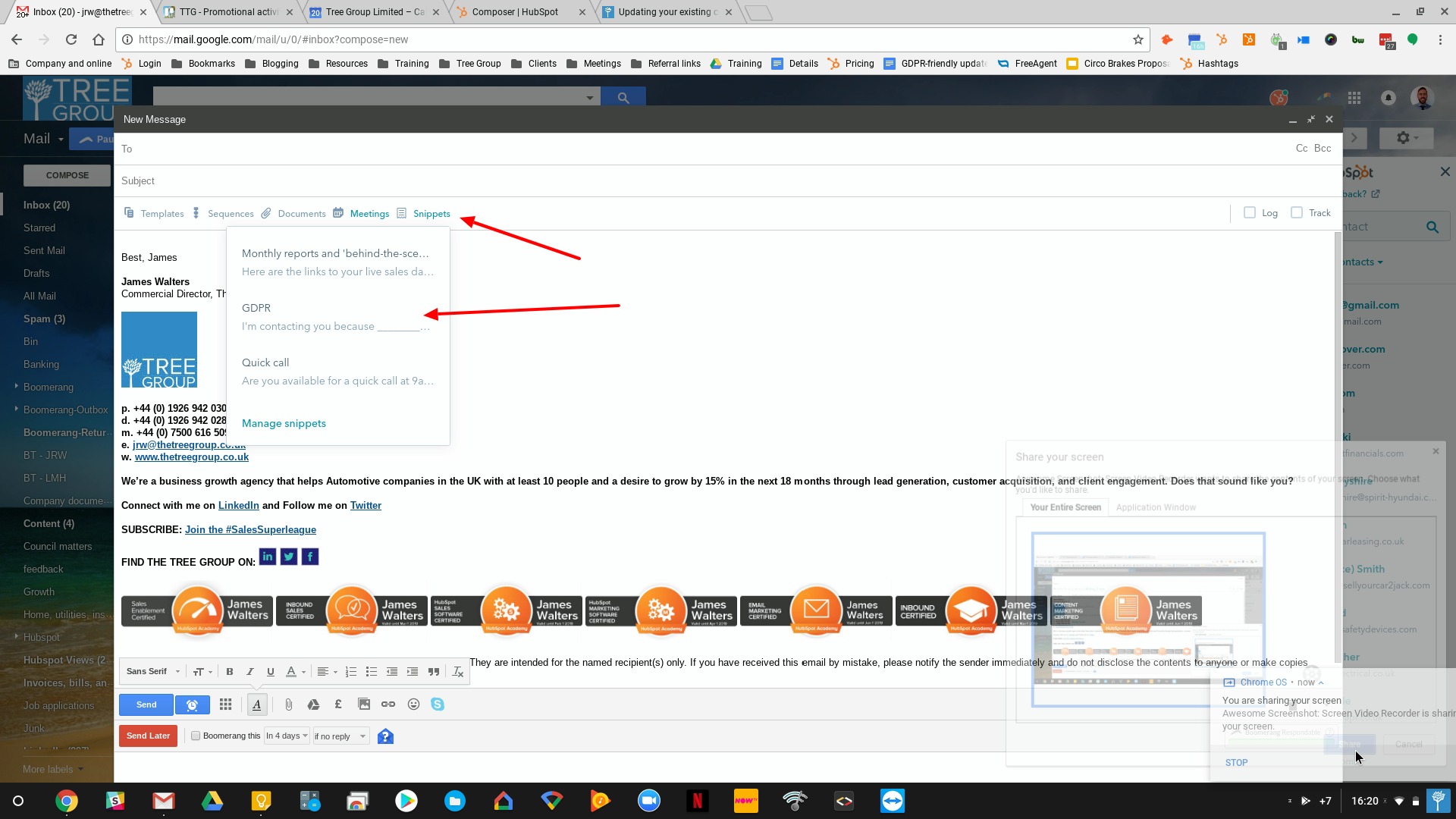The image size is (1456, 819).
Task: Click the Snippets tab in compose toolbar
Action: [x=431, y=213]
